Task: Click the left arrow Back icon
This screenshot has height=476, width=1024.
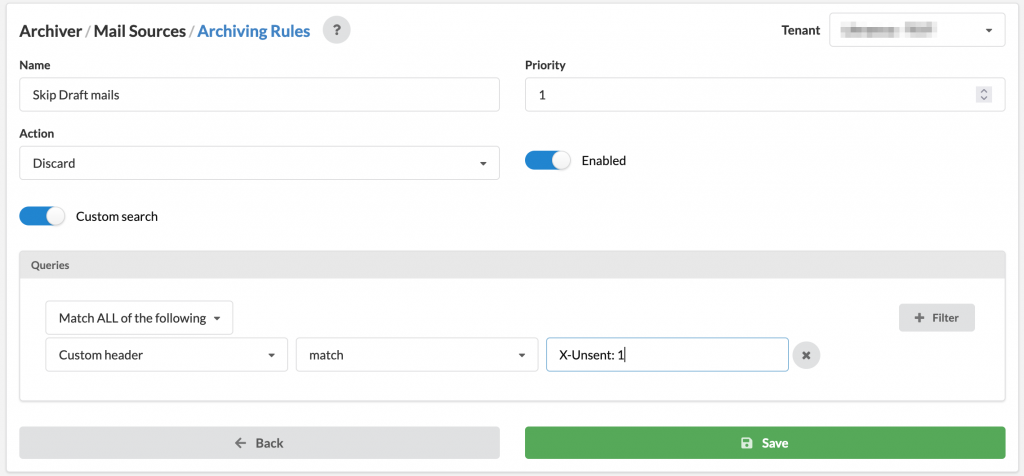Action: (240, 443)
